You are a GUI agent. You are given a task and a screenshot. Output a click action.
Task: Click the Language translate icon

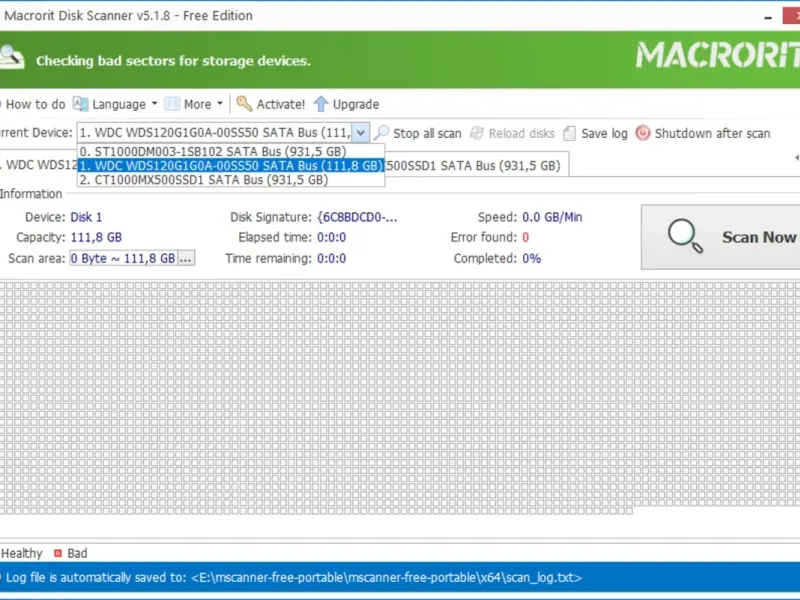[80, 104]
